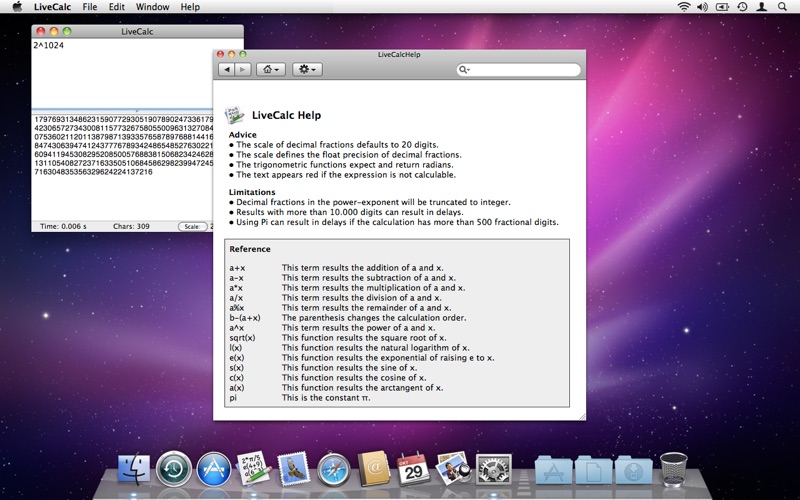
Task: Click the Chars: 309 status text
Action: (131, 226)
